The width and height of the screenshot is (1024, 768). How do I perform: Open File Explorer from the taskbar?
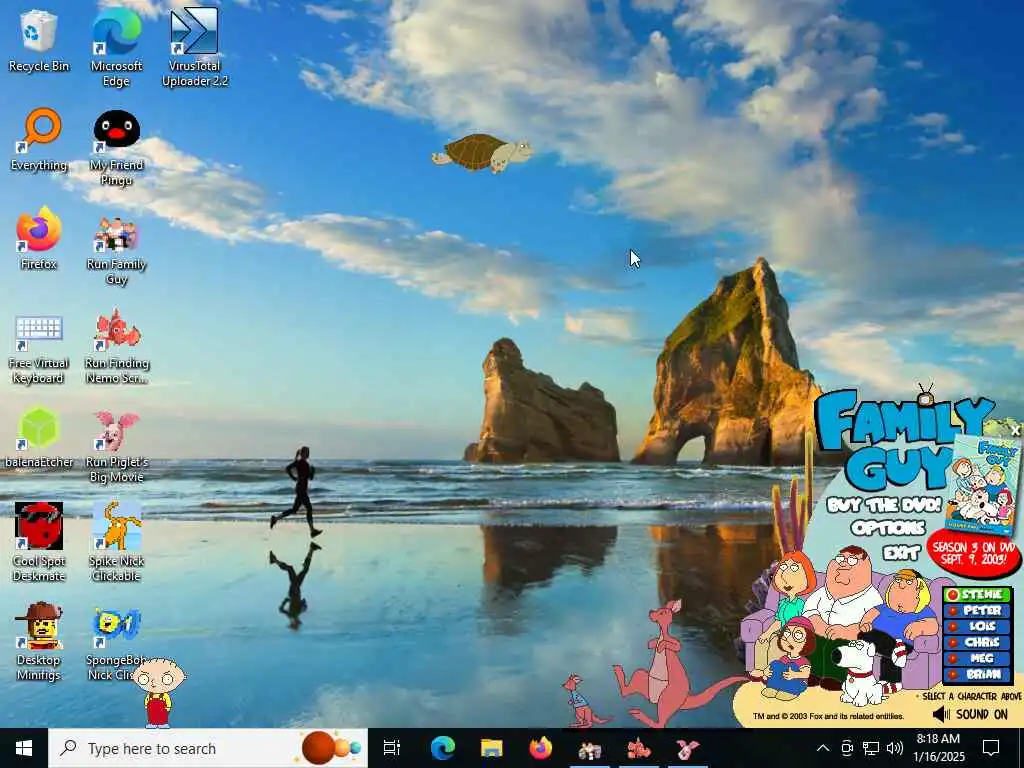(492, 748)
